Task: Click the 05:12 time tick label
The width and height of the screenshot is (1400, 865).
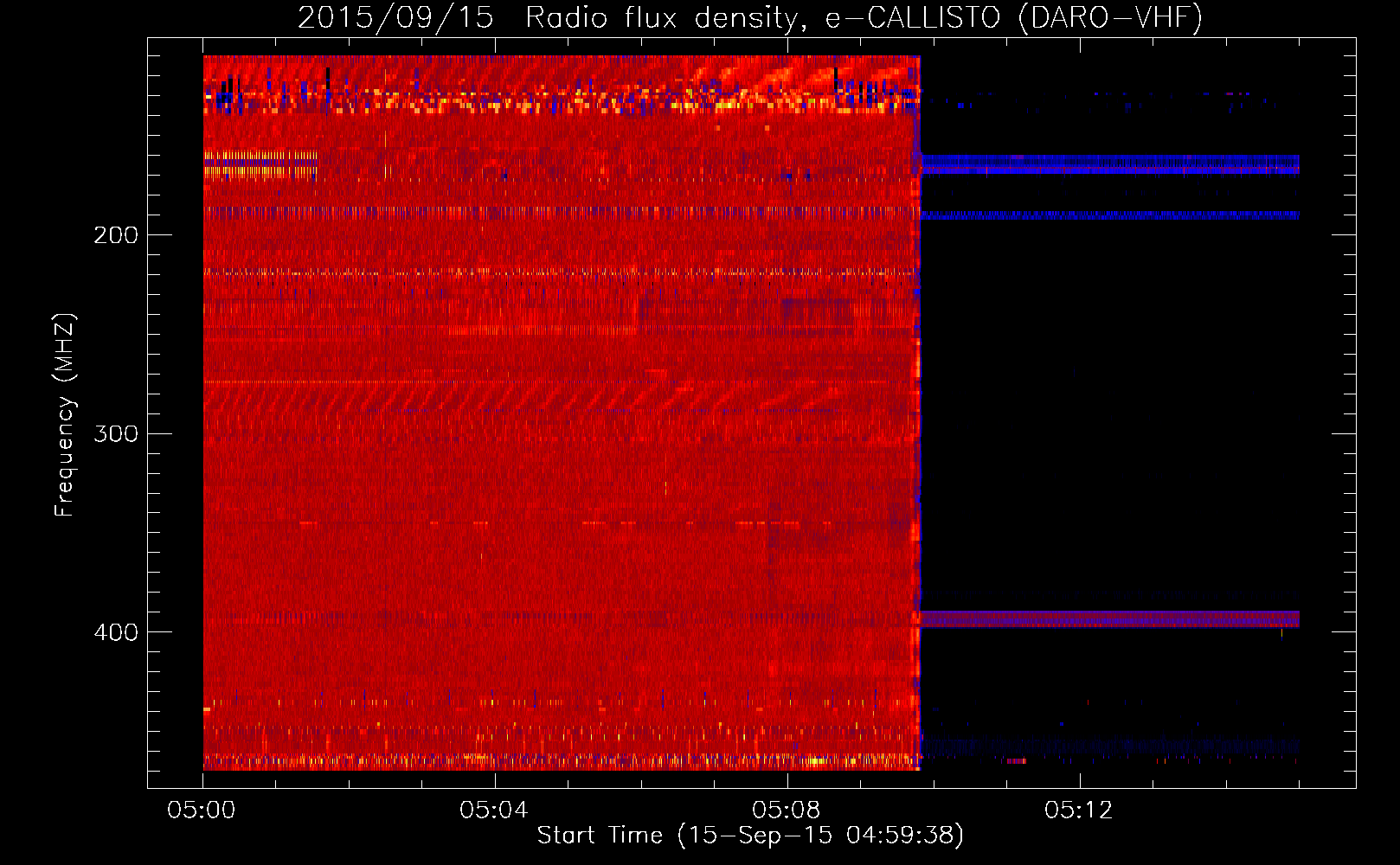Action: click(x=1079, y=810)
